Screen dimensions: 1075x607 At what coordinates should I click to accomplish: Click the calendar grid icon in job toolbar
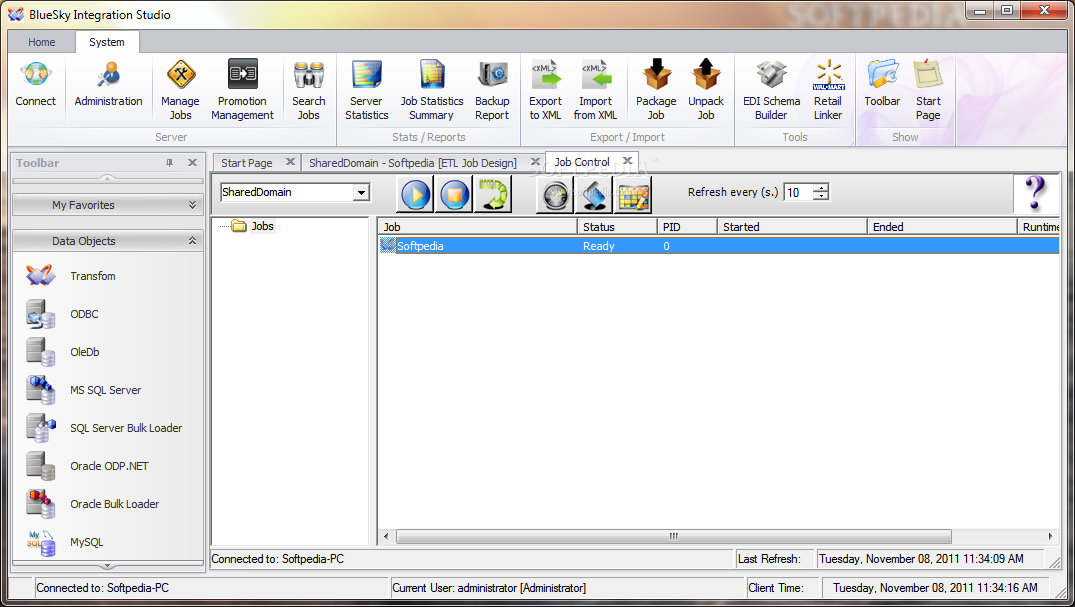pos(633,195)
